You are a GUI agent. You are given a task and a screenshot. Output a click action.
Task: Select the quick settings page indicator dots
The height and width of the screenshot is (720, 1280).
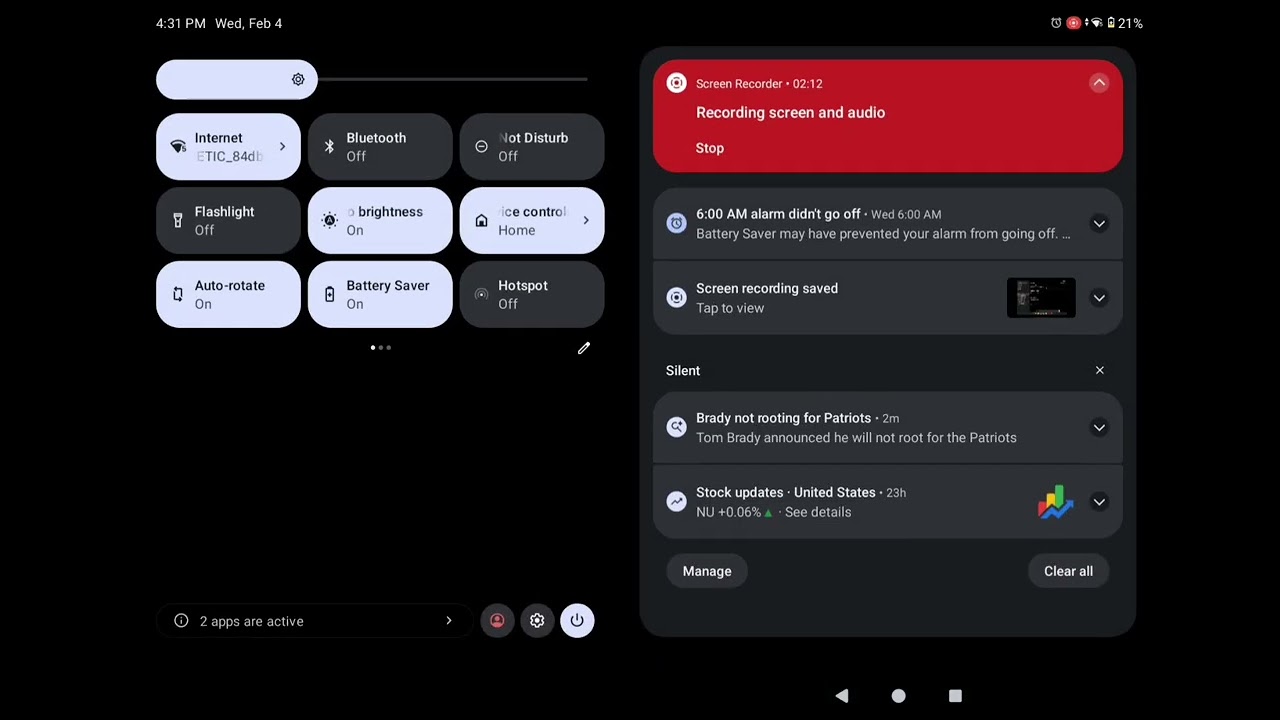pos(380,348)
